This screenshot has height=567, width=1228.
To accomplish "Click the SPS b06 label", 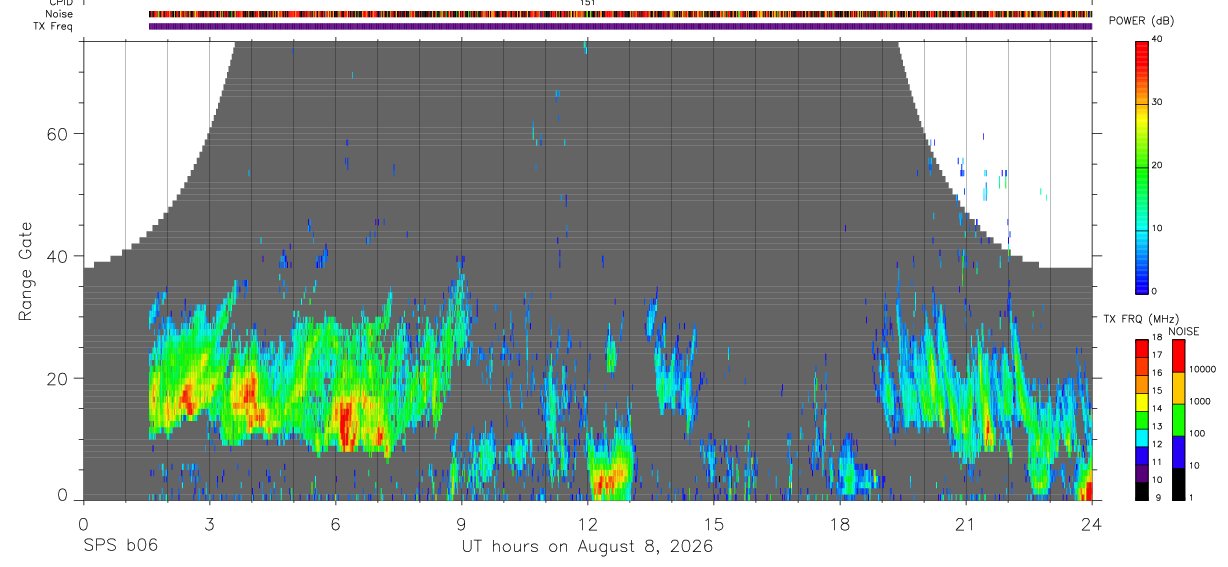I will coord(118,546).
